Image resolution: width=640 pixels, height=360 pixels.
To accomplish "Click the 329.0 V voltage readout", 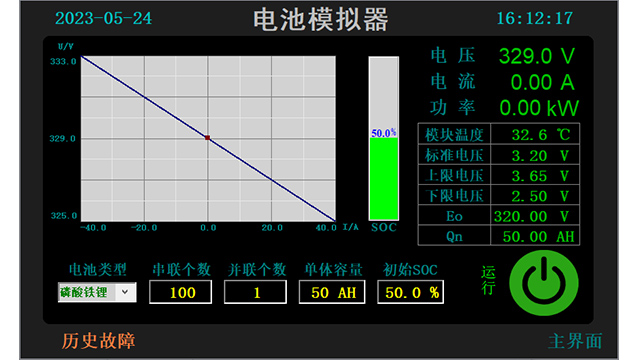I will (537, 56).
